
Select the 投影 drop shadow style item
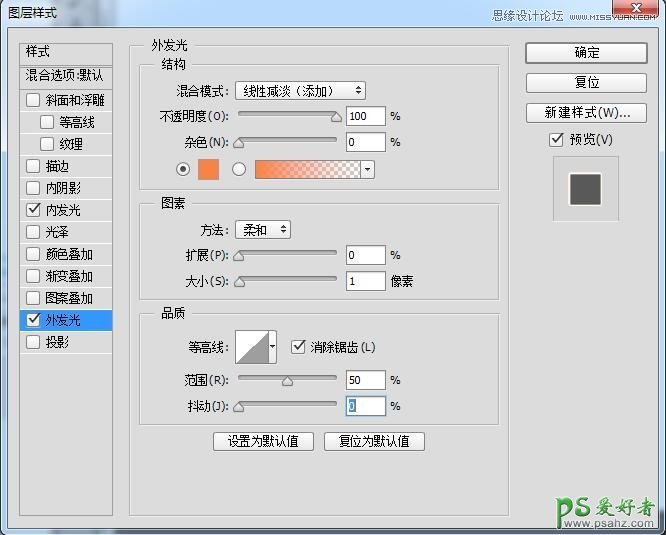coord(57,342)
